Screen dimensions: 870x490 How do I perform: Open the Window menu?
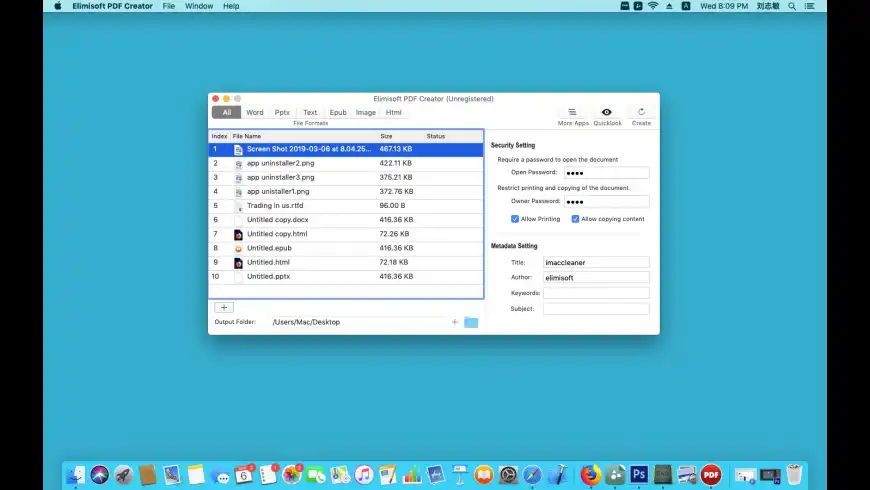pyautogui.click(x=199, y=6)
